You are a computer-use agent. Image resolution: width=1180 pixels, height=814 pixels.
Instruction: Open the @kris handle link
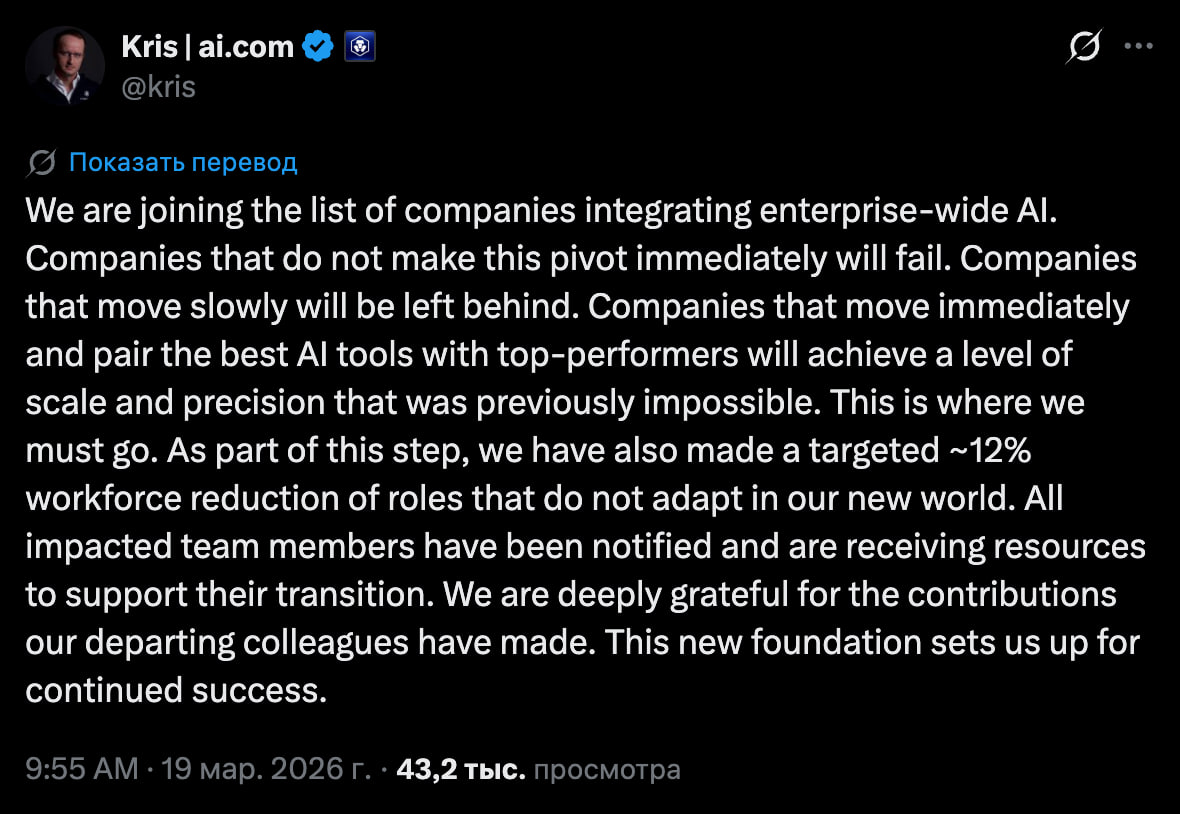point(159,87)
